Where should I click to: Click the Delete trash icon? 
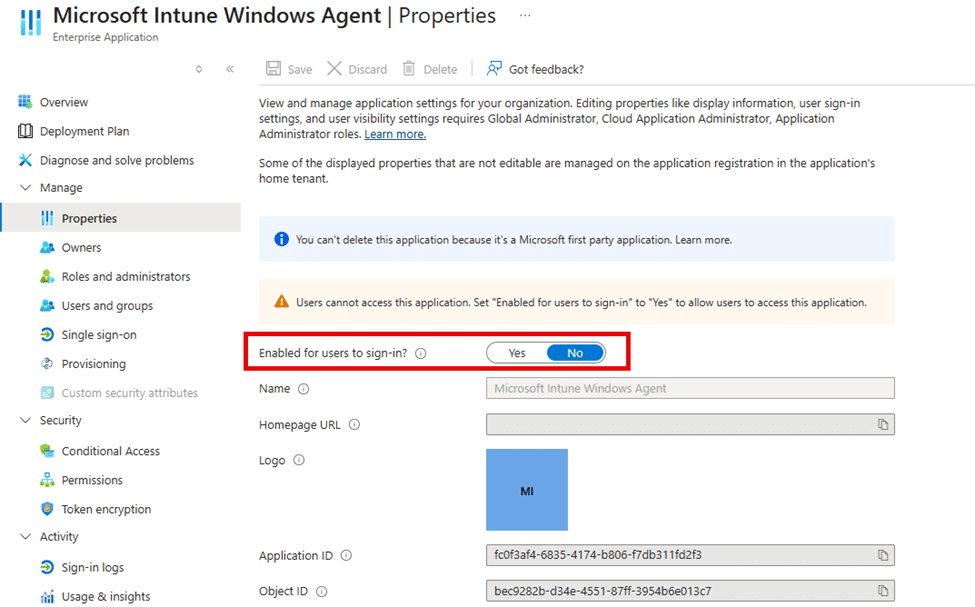tap(409, 69)
